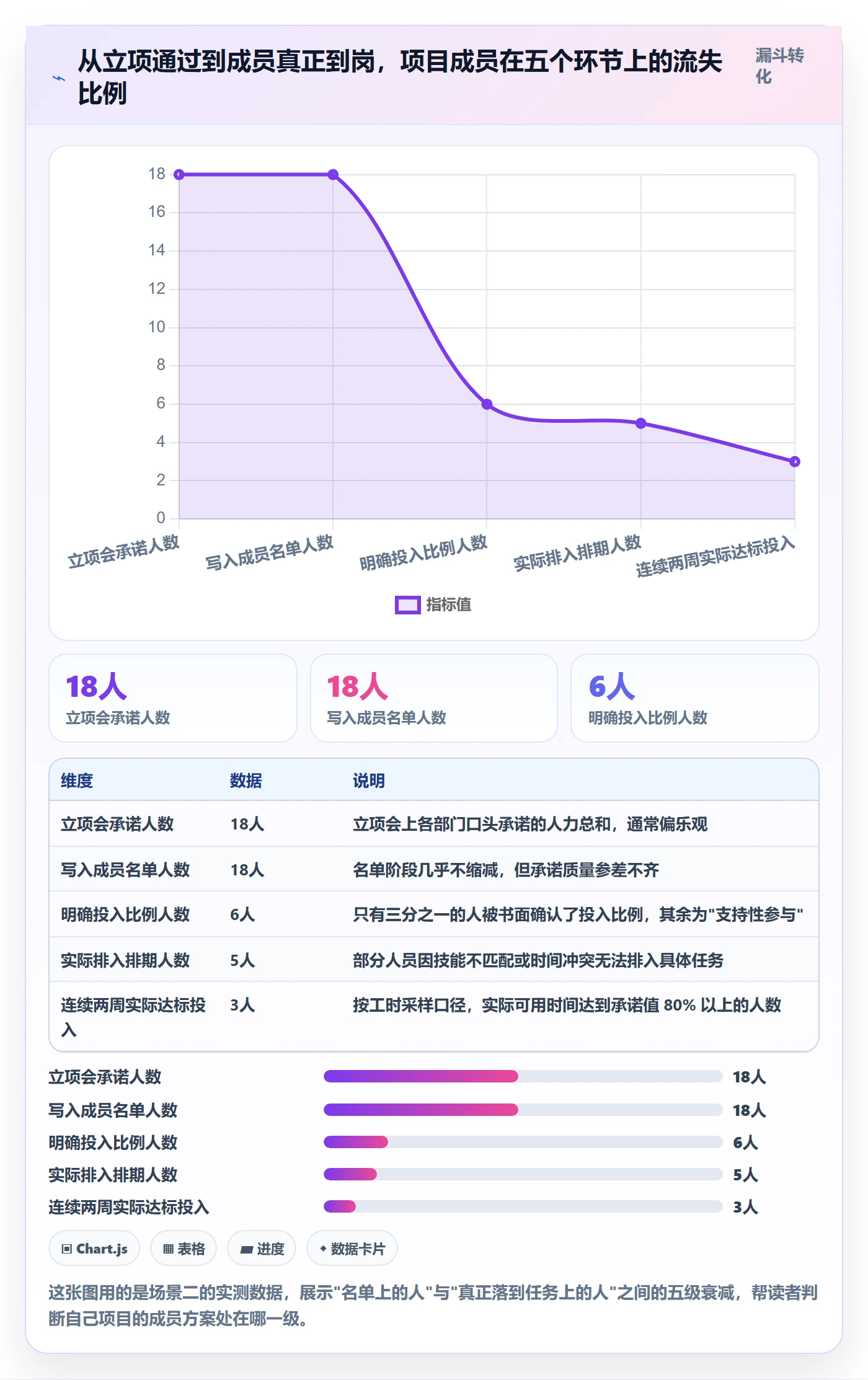Click the table's first-column cell "明确投入比例人数"
This screenshot has height=1380, width=868.
pyautogui.click(x=125, y=914)
